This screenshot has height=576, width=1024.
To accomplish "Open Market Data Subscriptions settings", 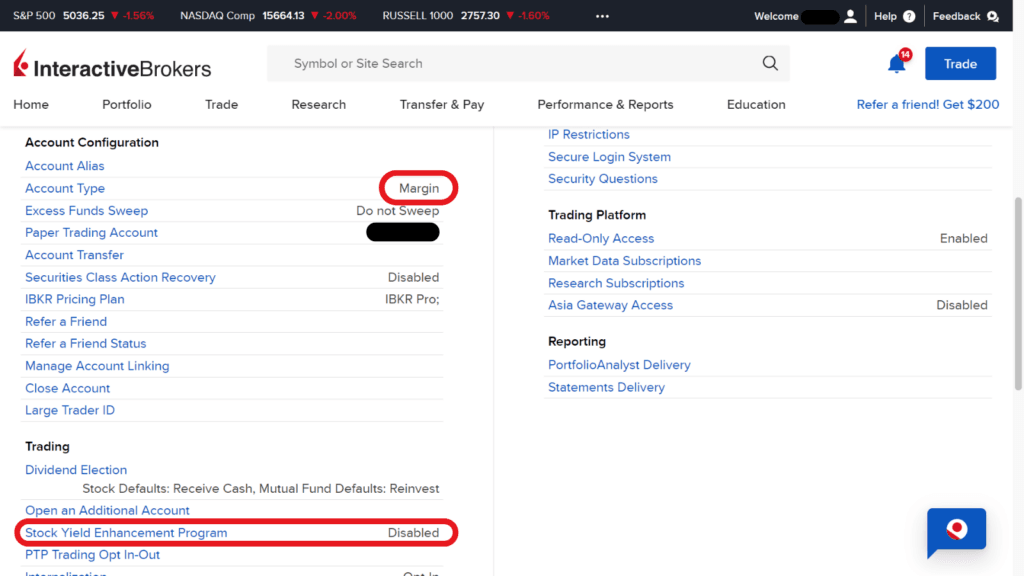I will (624, 261).
